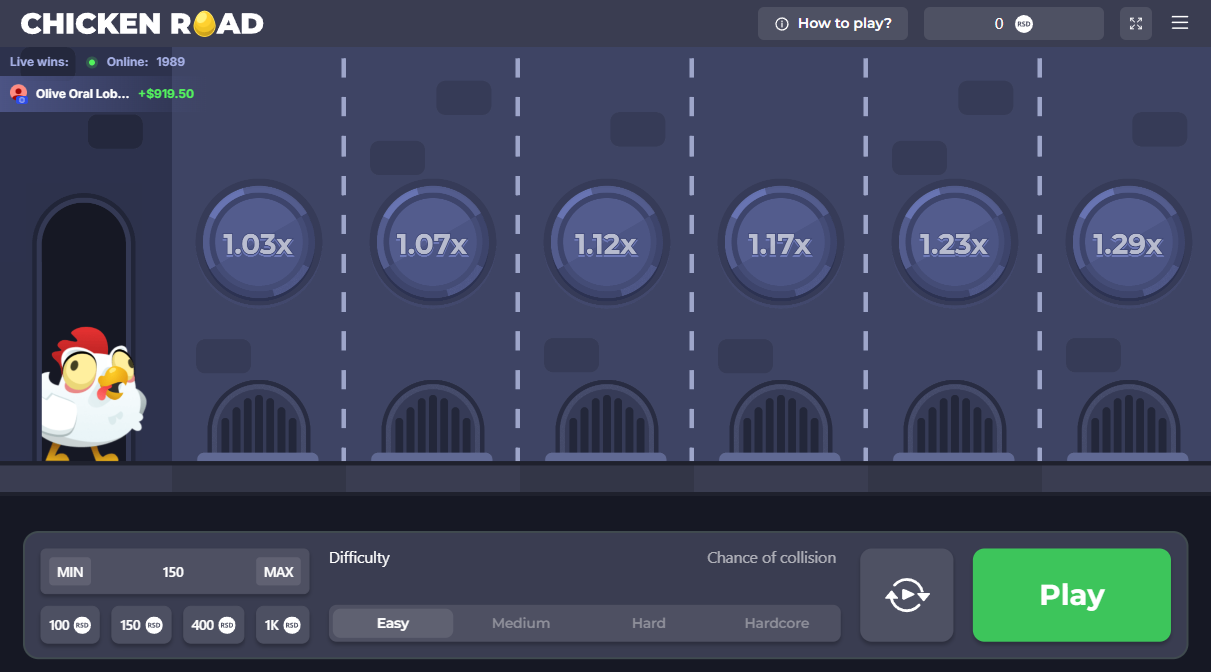This screenshot has height=672, width=1211.
Task: Click the 1.03x multiplier manhole
Action: point(258,243)
